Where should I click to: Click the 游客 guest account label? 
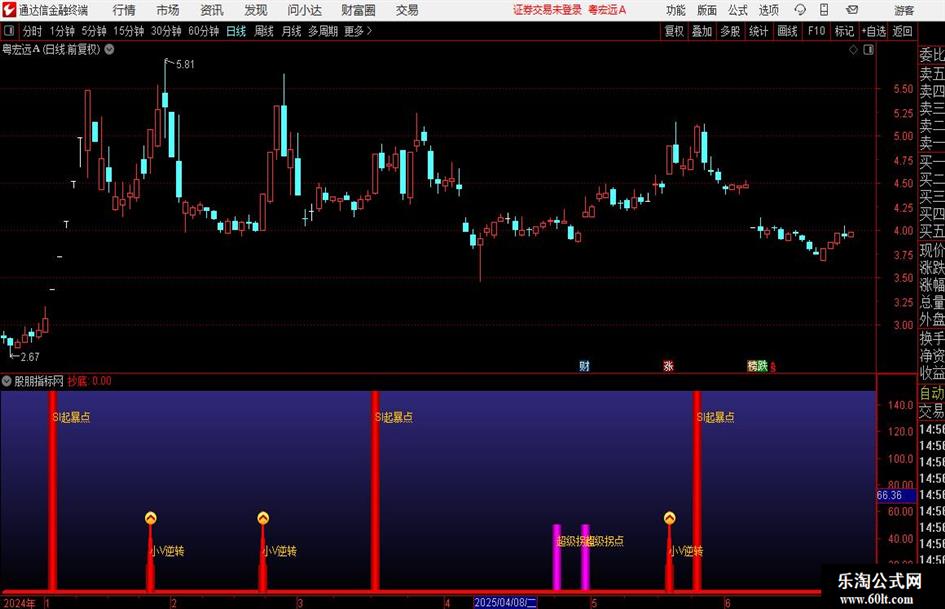coord(903,10)
